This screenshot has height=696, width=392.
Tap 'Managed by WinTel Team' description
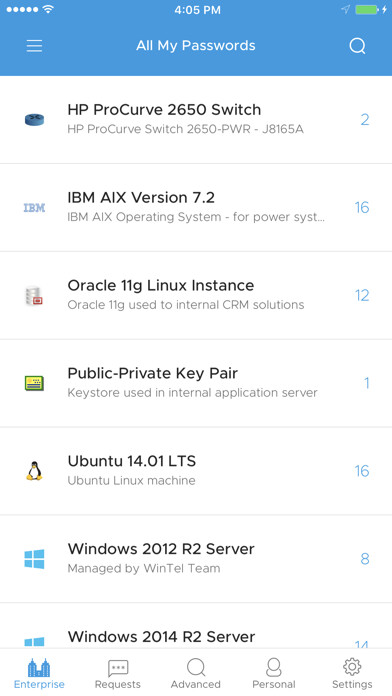pos(144,569)
